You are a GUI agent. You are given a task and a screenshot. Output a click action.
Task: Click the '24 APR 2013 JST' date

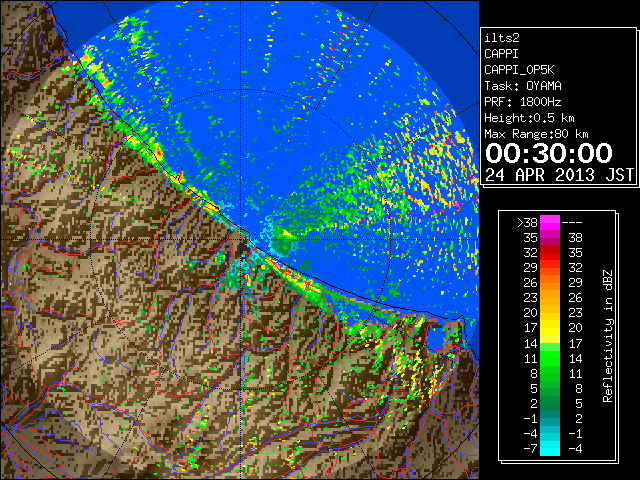click(559, 175)
